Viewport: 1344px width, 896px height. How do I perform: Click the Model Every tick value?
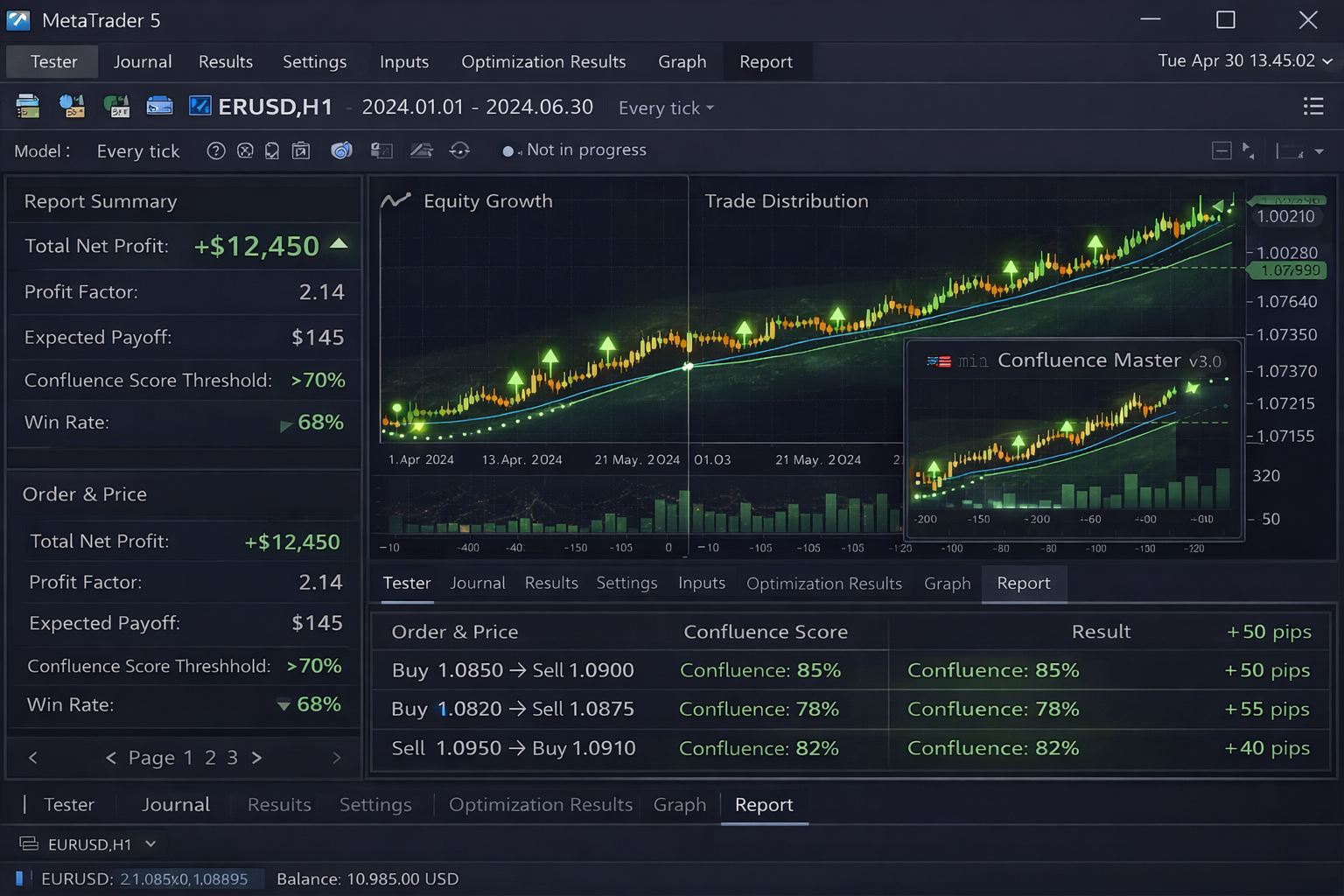[x=138, y=151]
